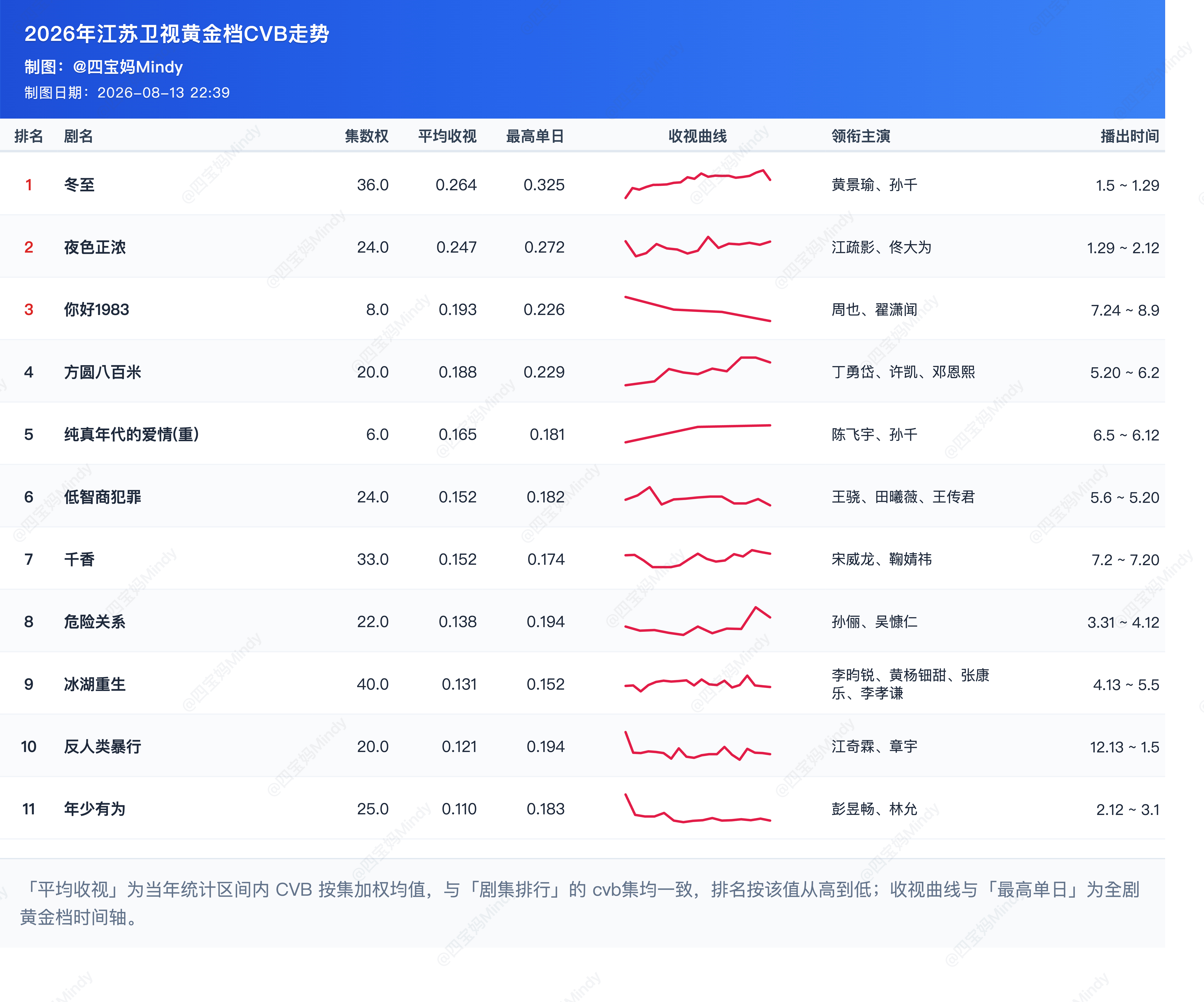Click the 年少有为 ratings curve sparkline
1204x1002 pixels.
(698, 808)
